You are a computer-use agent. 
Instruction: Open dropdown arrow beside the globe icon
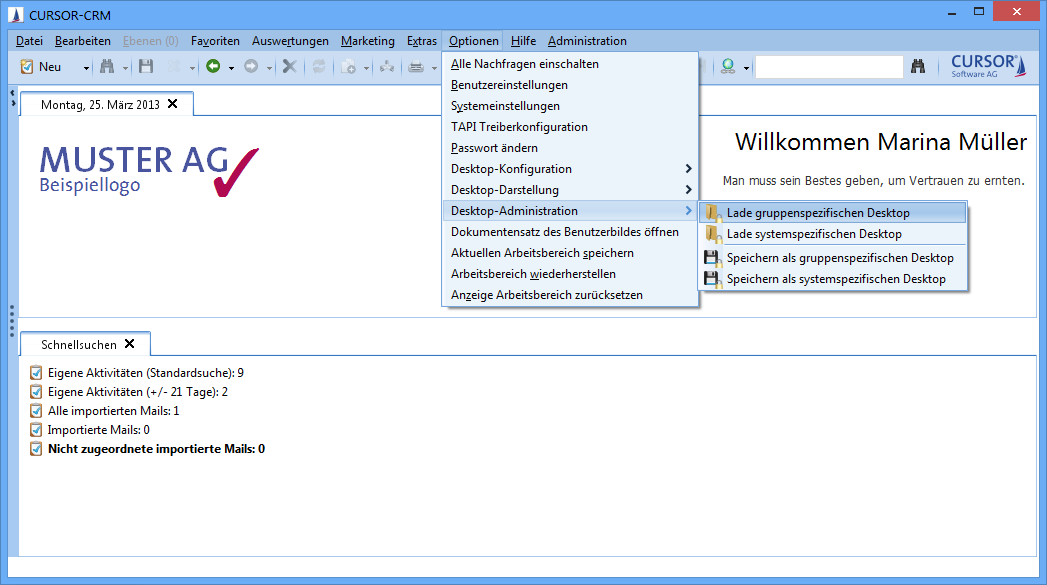point(745,68)
